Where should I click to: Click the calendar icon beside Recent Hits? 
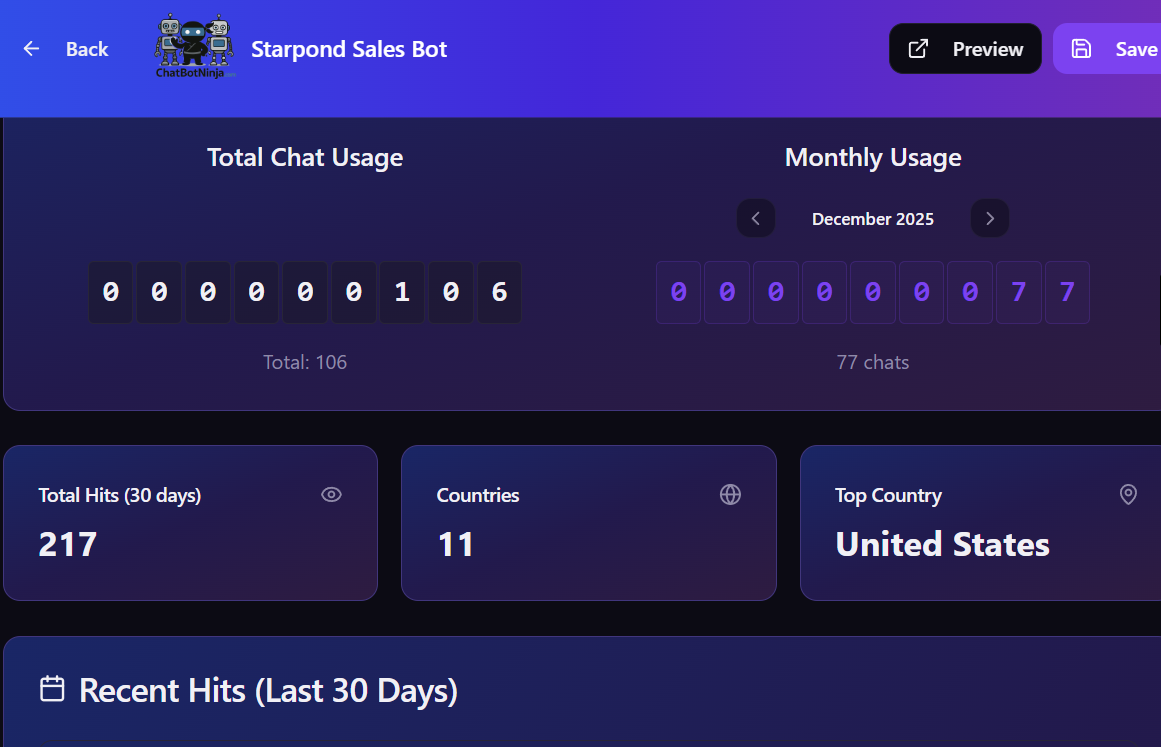[52, 689]
